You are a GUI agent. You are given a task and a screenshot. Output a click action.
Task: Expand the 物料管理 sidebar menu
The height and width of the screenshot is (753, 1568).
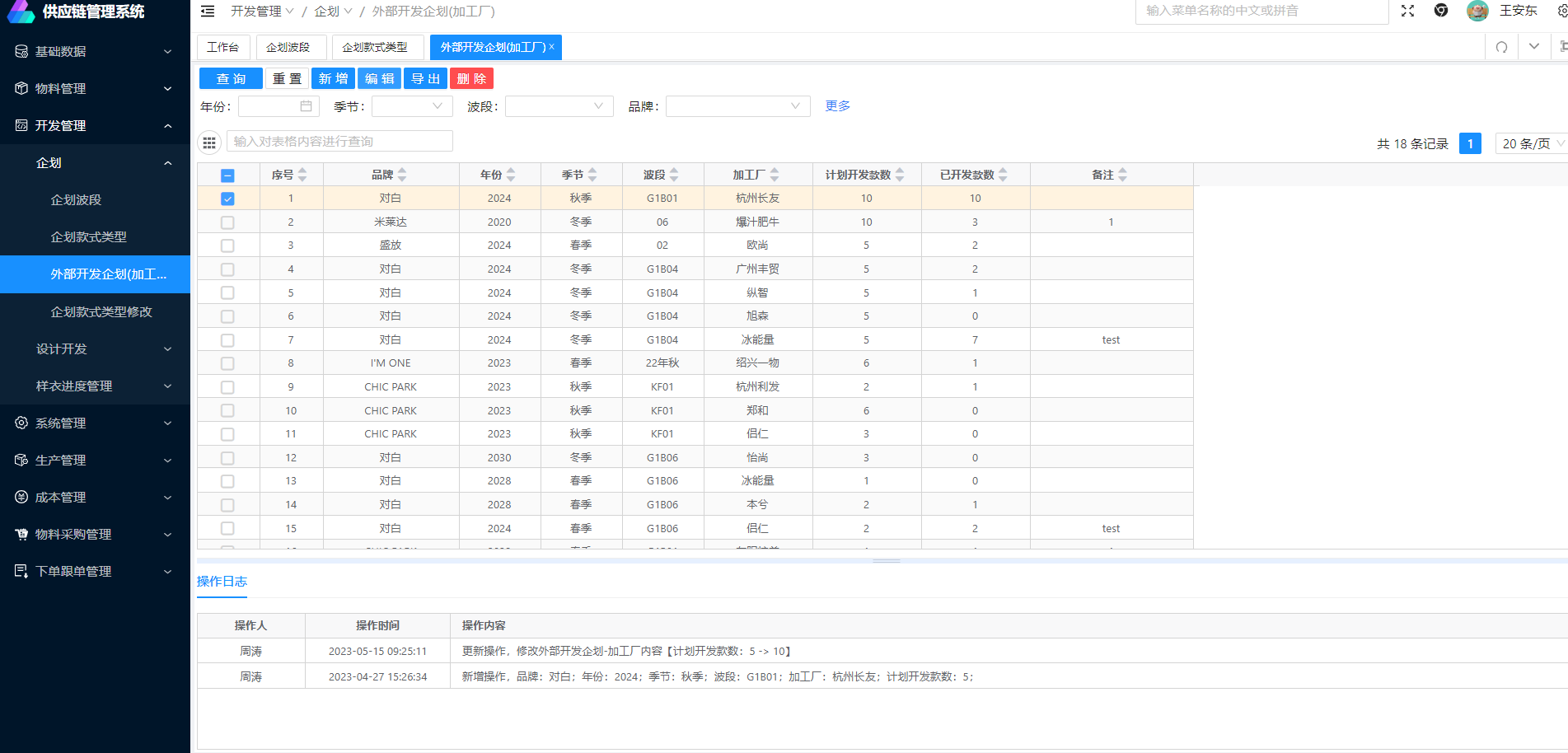click(x=95, y=88)
